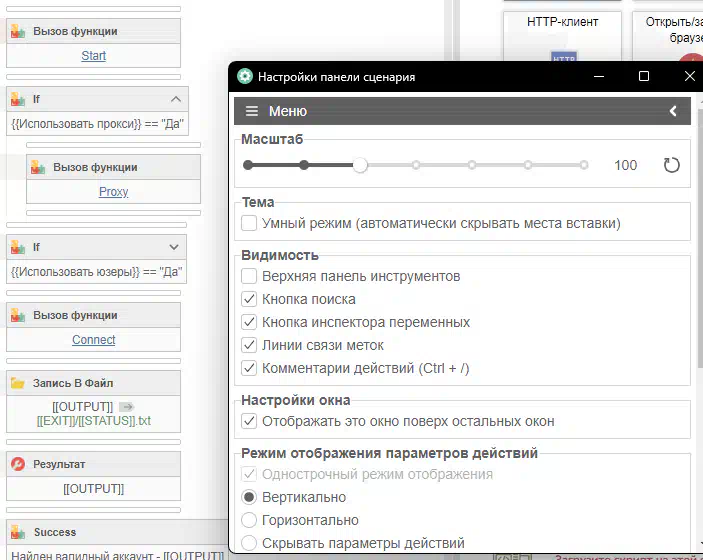
Task: Click the Success block header
Action: point(117,532)
